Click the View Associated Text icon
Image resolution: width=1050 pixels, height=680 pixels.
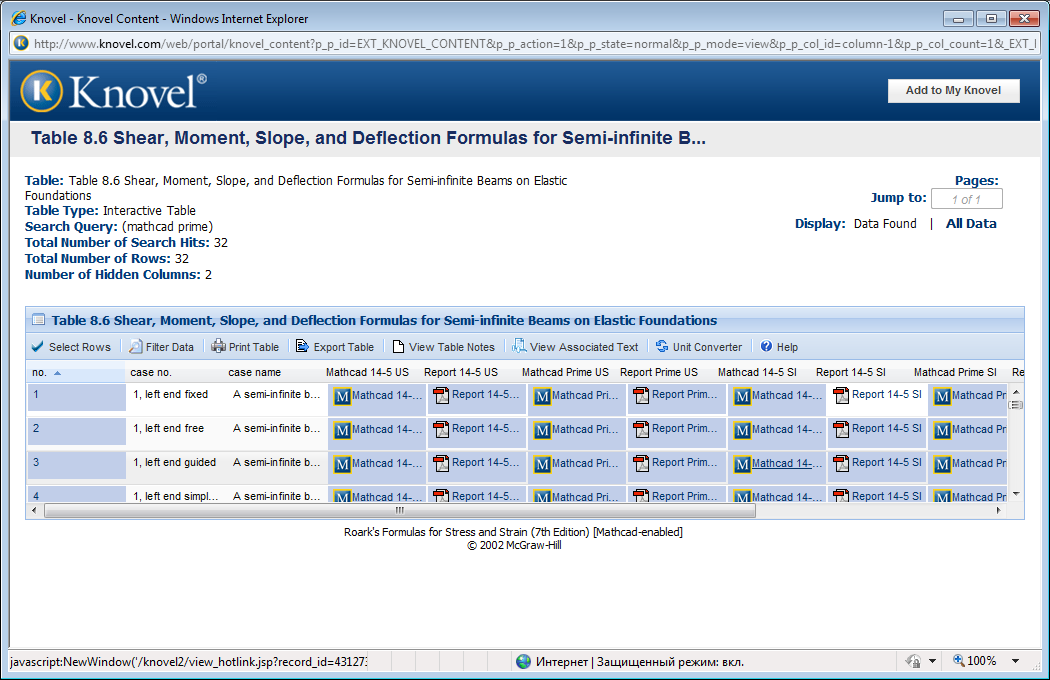519,346
